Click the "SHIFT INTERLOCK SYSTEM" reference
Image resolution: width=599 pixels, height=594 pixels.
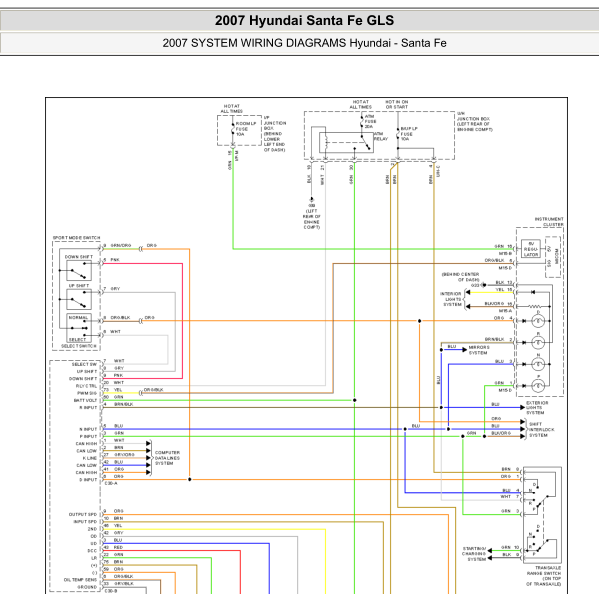(x=541, y=429)
